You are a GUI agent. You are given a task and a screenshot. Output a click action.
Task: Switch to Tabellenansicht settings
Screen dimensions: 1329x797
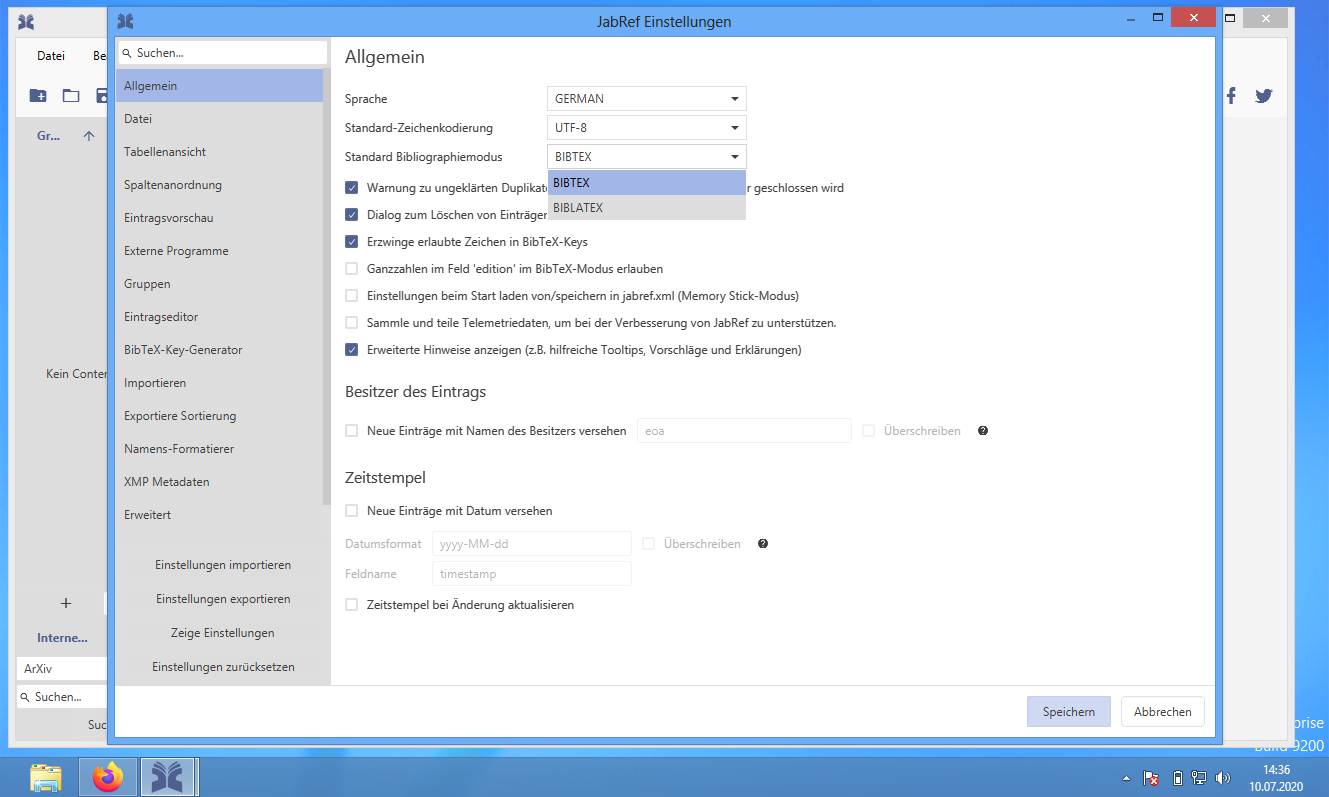pyautogui.click(x=219, y=152)
